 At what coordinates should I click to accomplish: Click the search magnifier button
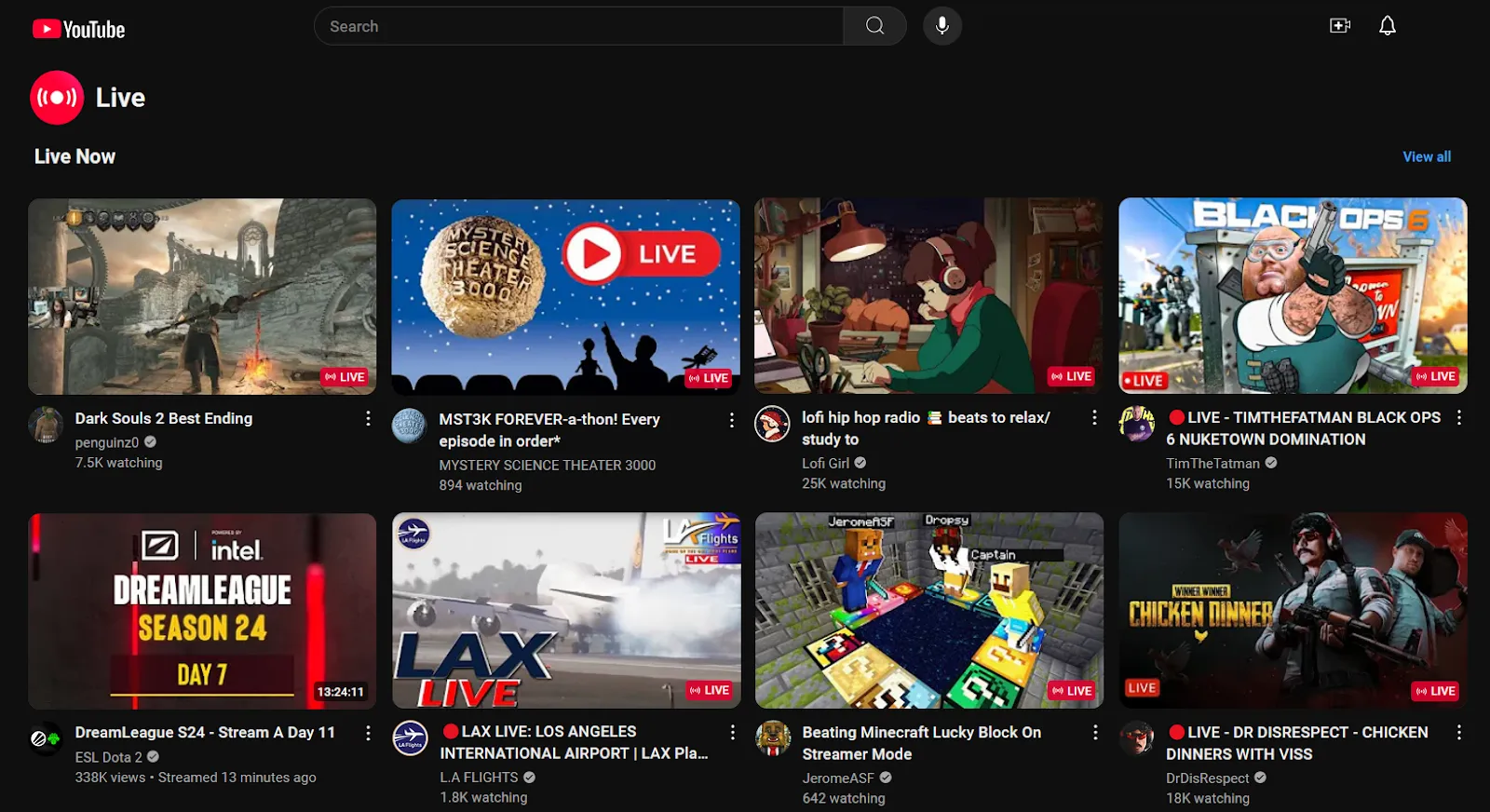point(874,26)
